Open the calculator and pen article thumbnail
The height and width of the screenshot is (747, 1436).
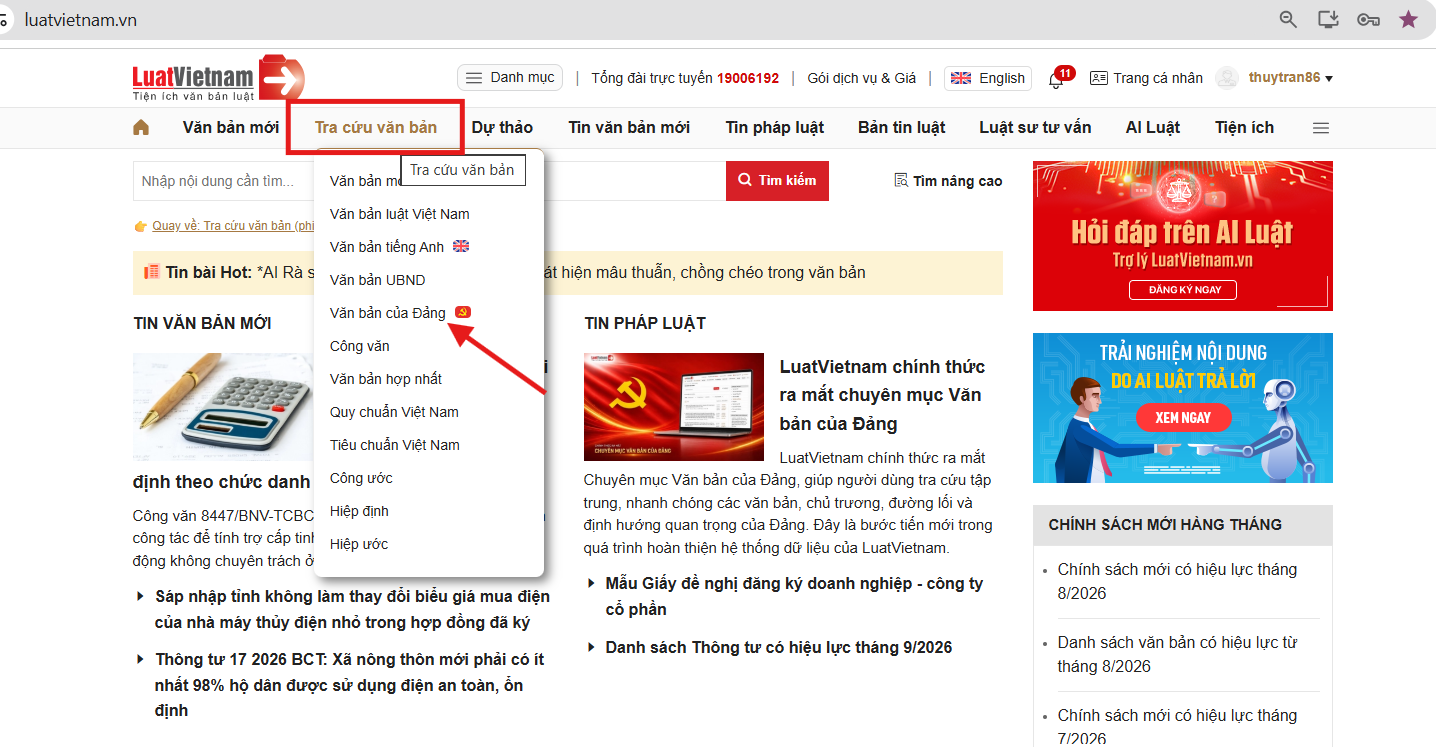click(223, 406)
